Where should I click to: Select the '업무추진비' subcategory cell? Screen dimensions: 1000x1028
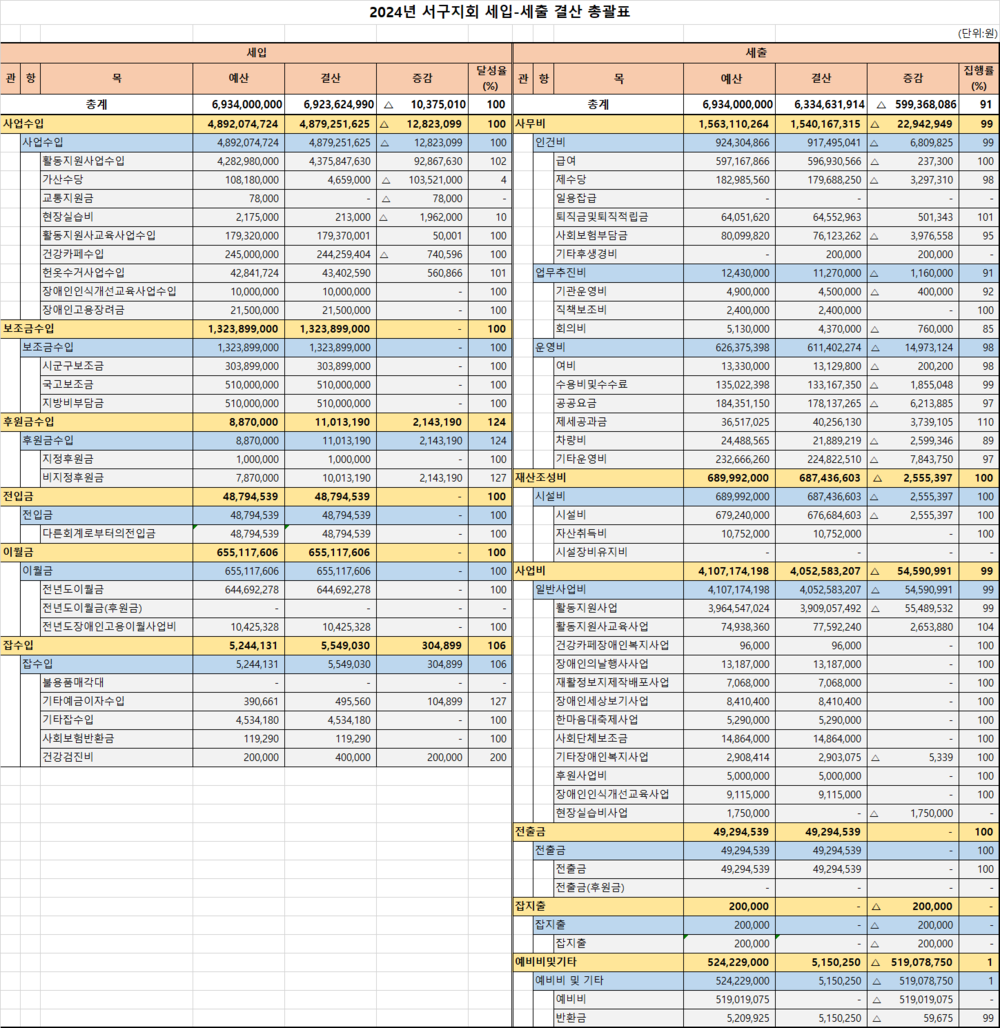(x=609, y=273)
